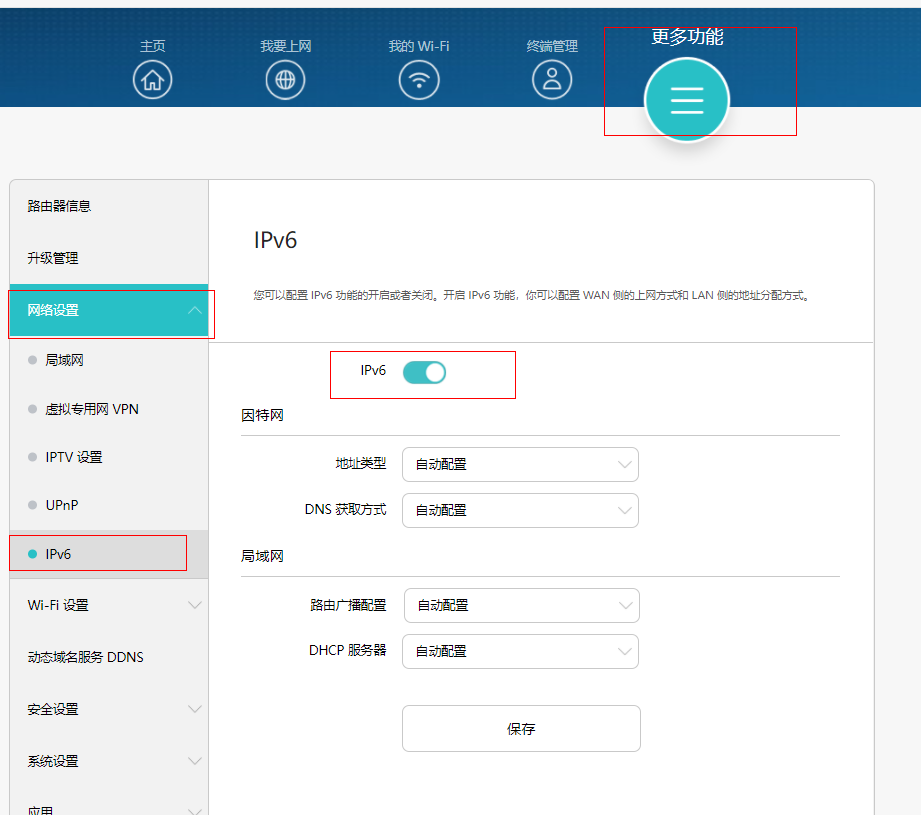Disable the IPv6 toggle switch
This screenshot has width=921, height=815.
[424, 370]
